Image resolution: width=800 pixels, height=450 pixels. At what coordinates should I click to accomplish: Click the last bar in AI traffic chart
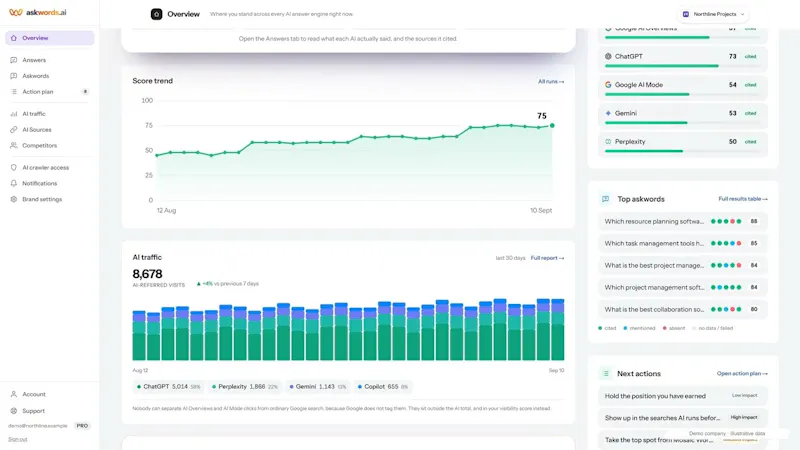point(558,330)
